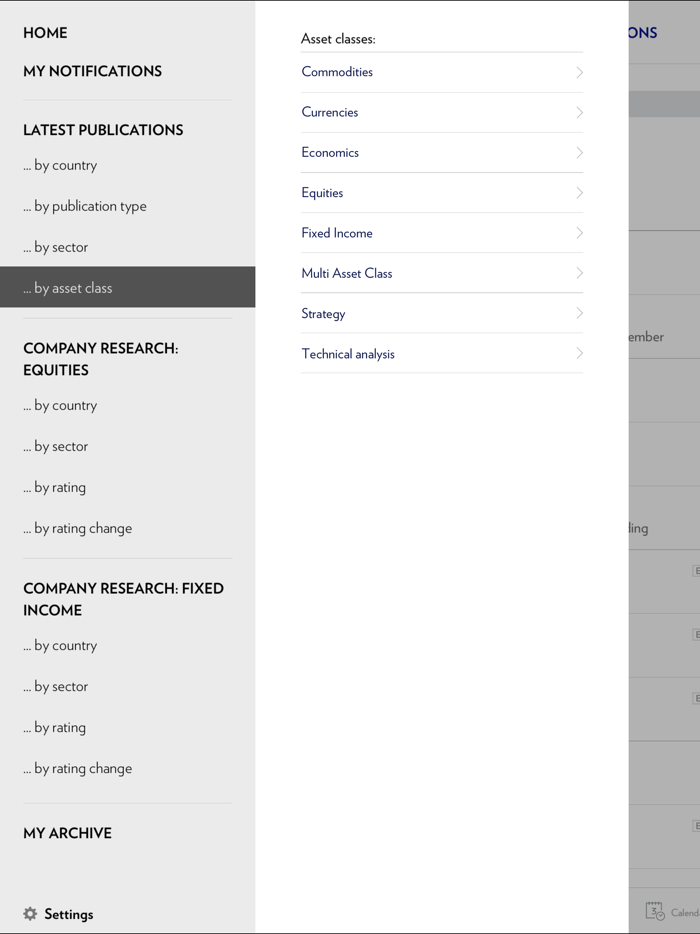Choose Fixed Income by rating change
Image resolution: width=700 pixels, height=934 pixels.
(77, 769)
